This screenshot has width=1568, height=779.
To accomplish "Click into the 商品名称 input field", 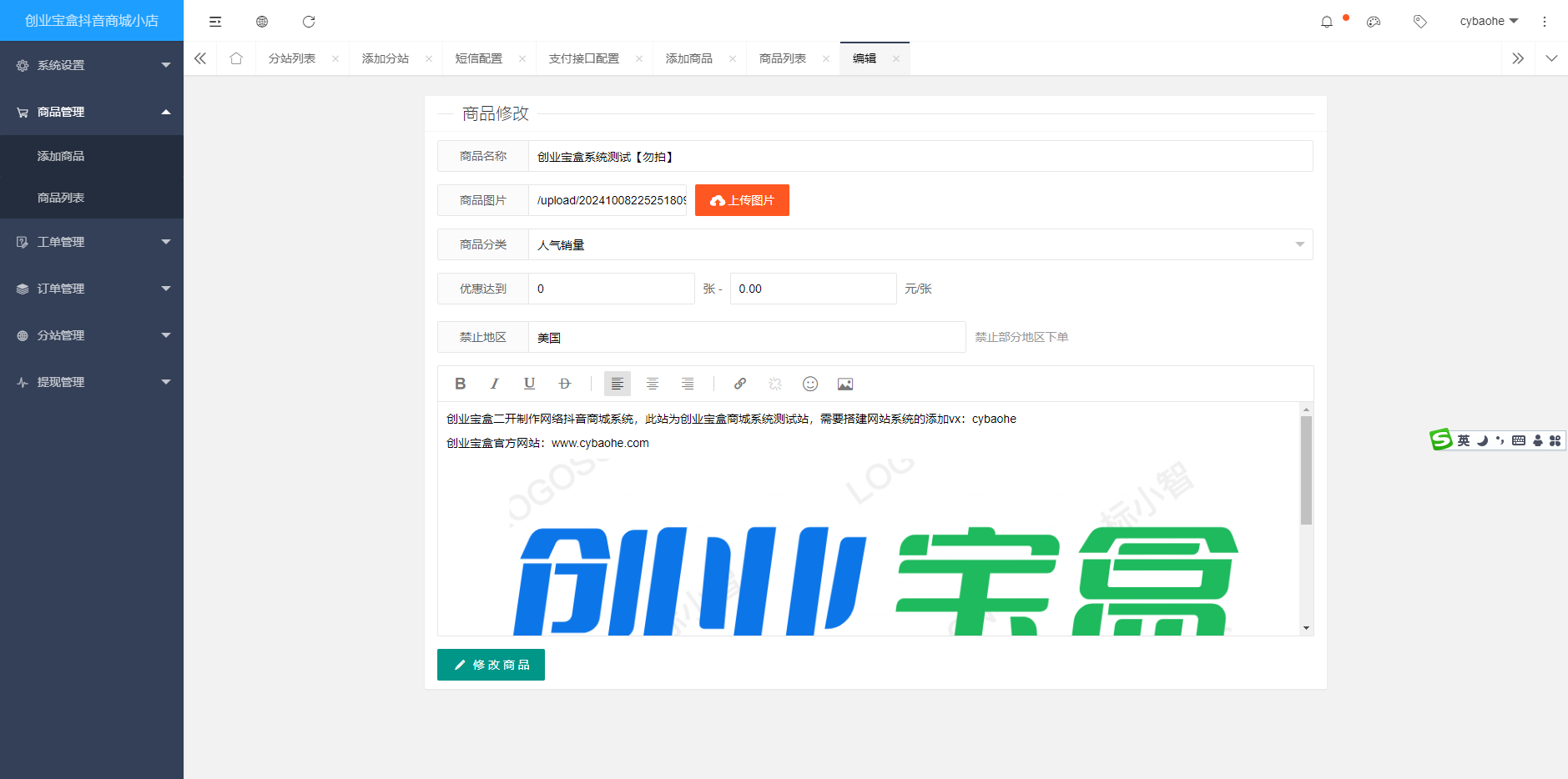I will click(920, 156).
